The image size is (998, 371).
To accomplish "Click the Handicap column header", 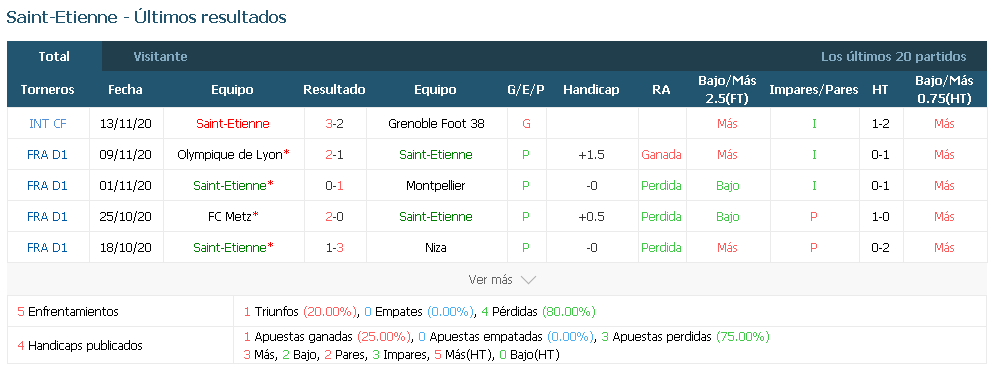I will (591, 90).
